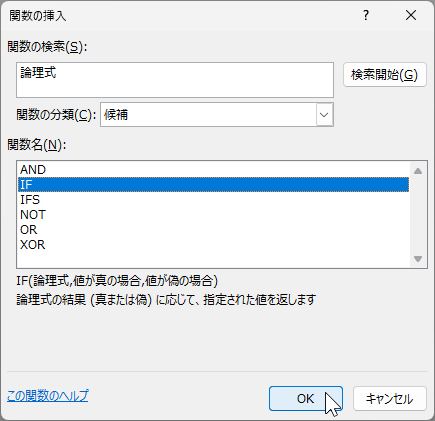This screenshot has width=435, height=421.
Task: Choose IFS from the function list
Action: pos(213,200)
